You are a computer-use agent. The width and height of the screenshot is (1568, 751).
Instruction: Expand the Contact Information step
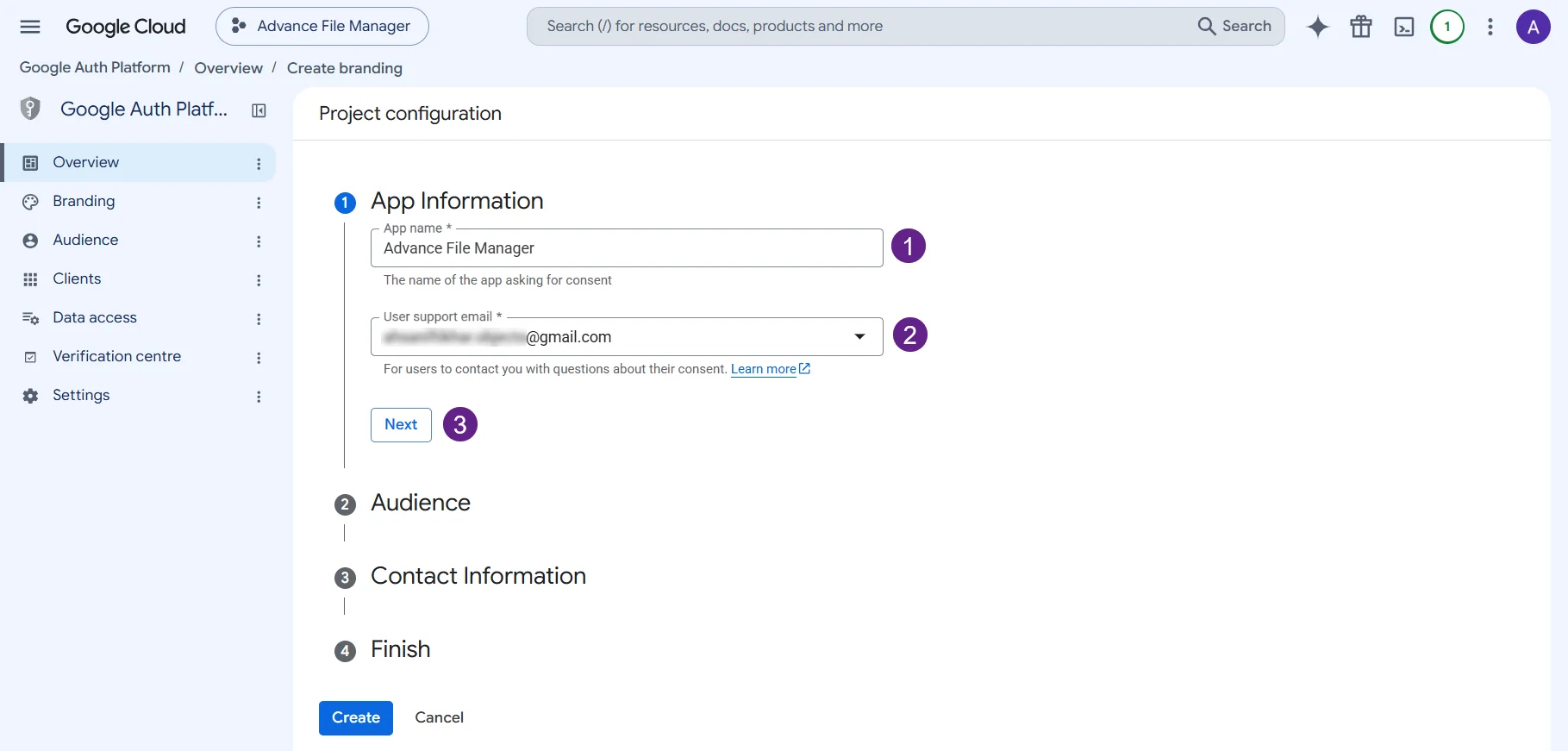[x=478, y=576]
